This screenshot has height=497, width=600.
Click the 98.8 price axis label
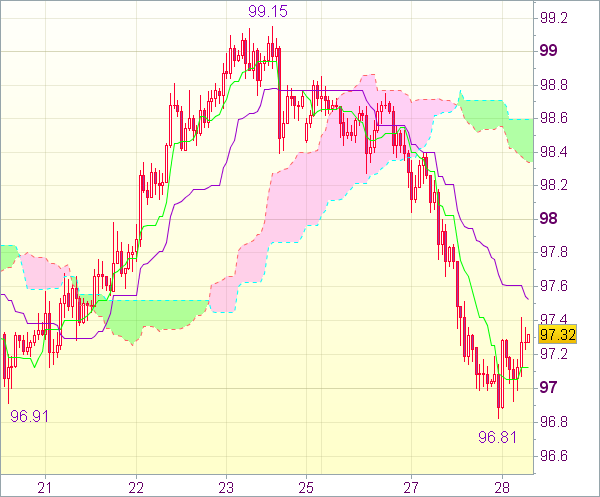coord(553,85)
